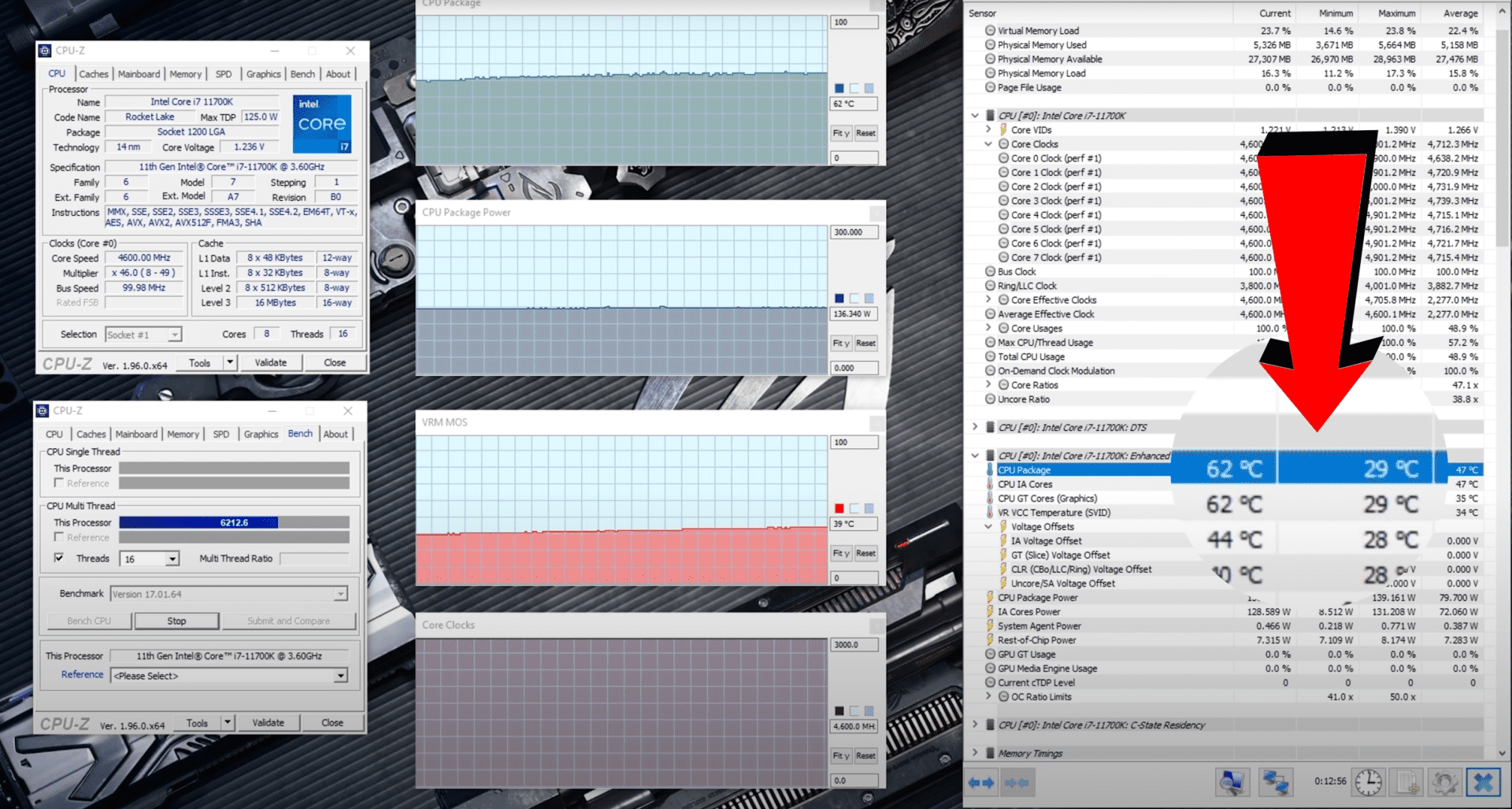
Task: Click the 300.000 max field of CPU Package Power
Action: click(854, 232)
